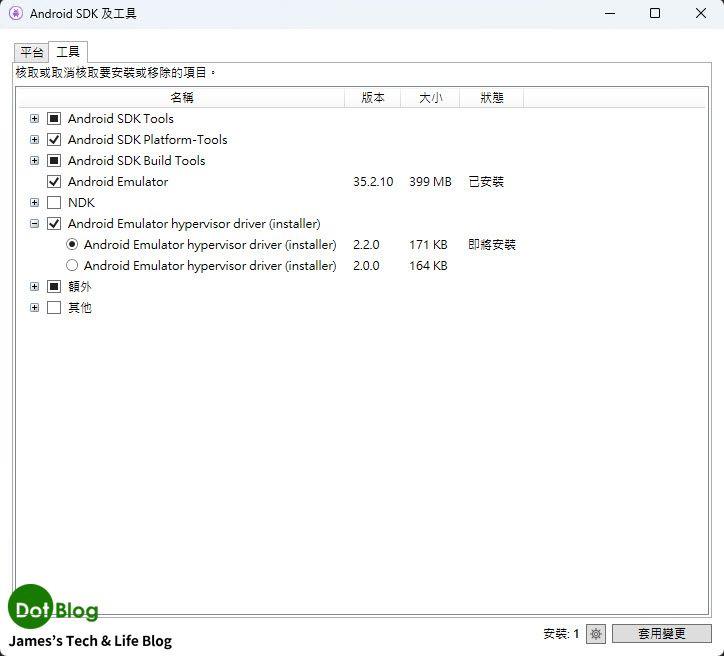The width and height of the screenshot is (724, 656).
Task: Click the gear settings icon near Apply Changes
Action: 595,633
